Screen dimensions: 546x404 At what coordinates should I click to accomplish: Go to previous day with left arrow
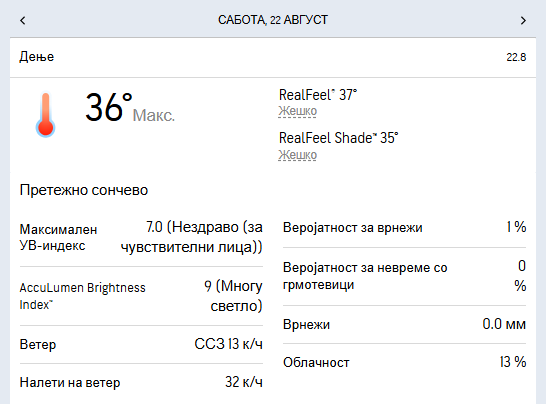pos(23,21)
